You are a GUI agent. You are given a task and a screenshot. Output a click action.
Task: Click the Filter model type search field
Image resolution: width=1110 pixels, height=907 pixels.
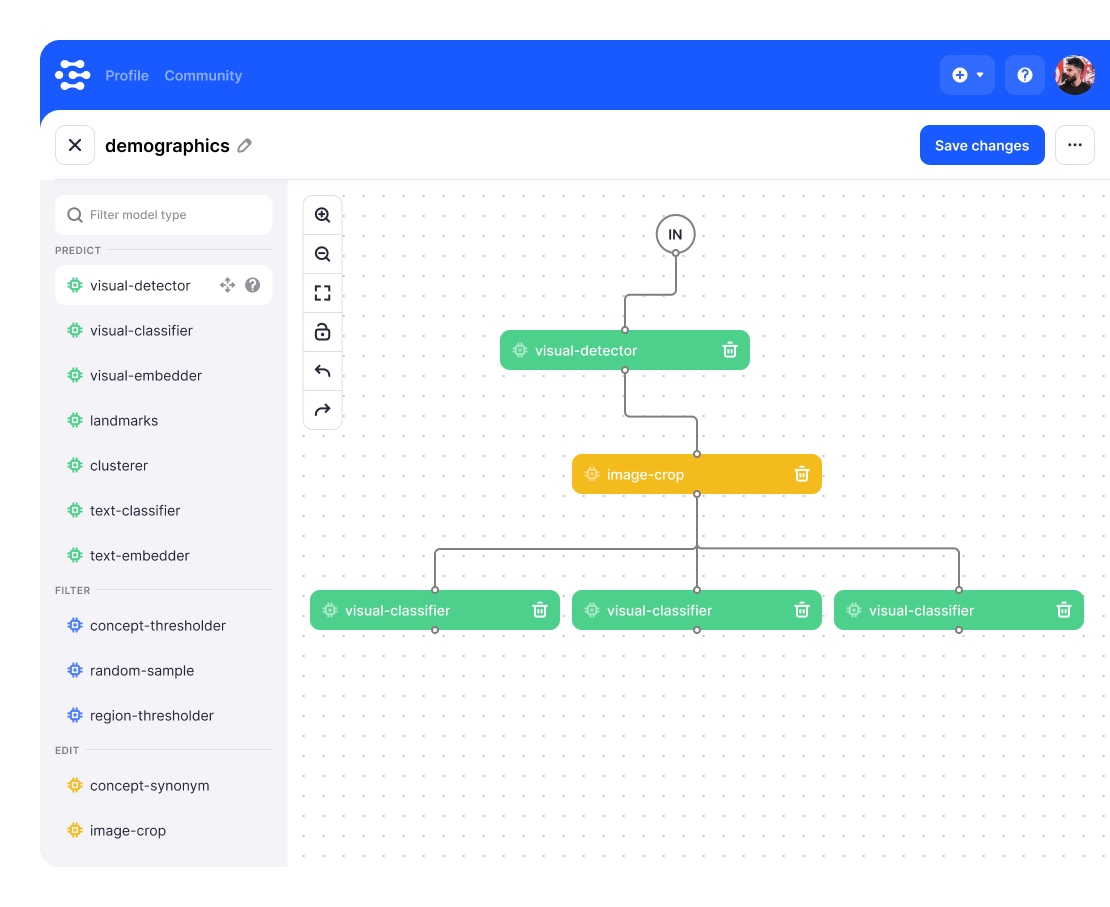pyautogui.click(x=164, y=215)
